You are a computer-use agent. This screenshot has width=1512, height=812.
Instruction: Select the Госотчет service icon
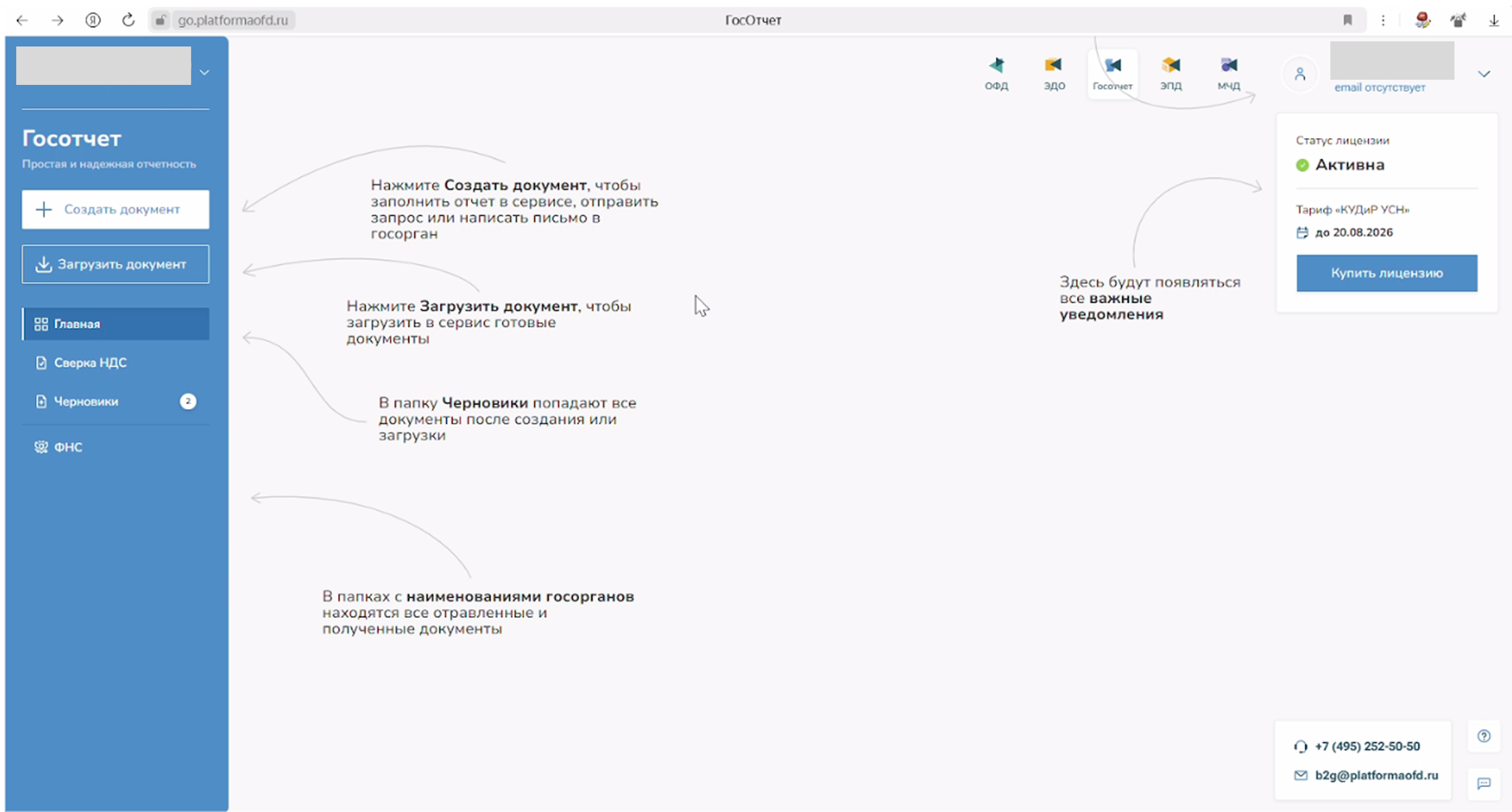tap(1112, 73)
